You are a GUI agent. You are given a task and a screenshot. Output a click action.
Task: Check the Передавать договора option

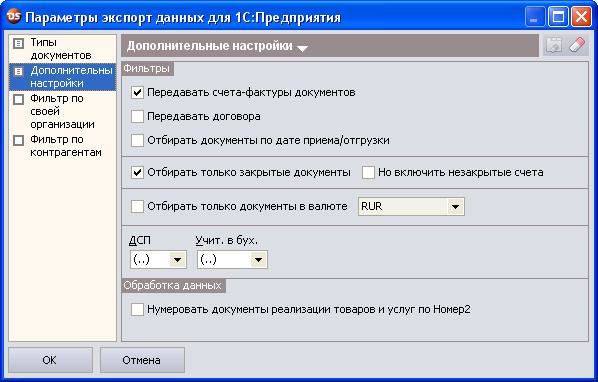click(x=137, y=116)
